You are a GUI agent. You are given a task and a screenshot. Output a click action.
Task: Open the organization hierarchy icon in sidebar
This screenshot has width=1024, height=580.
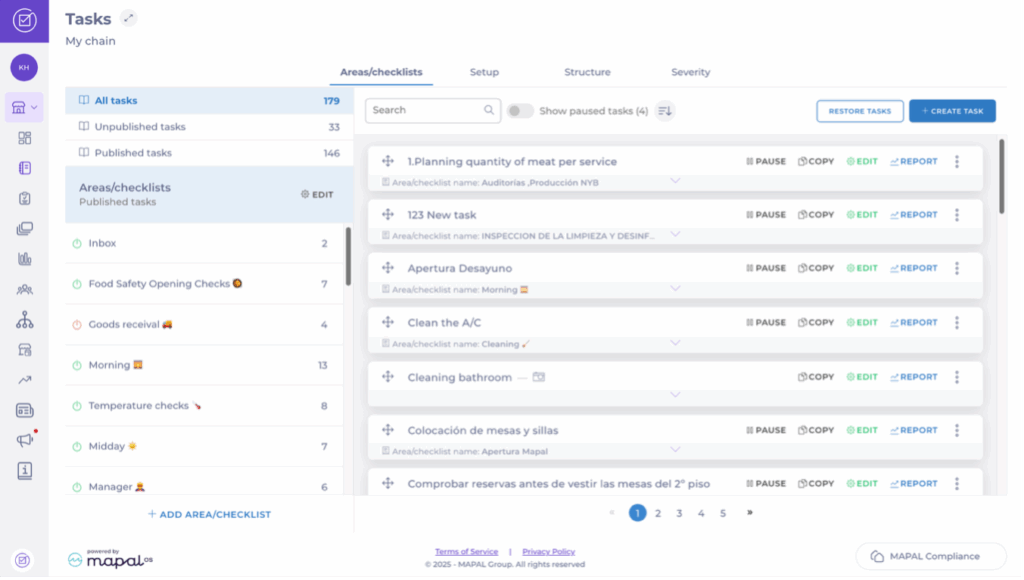[25, 320]
